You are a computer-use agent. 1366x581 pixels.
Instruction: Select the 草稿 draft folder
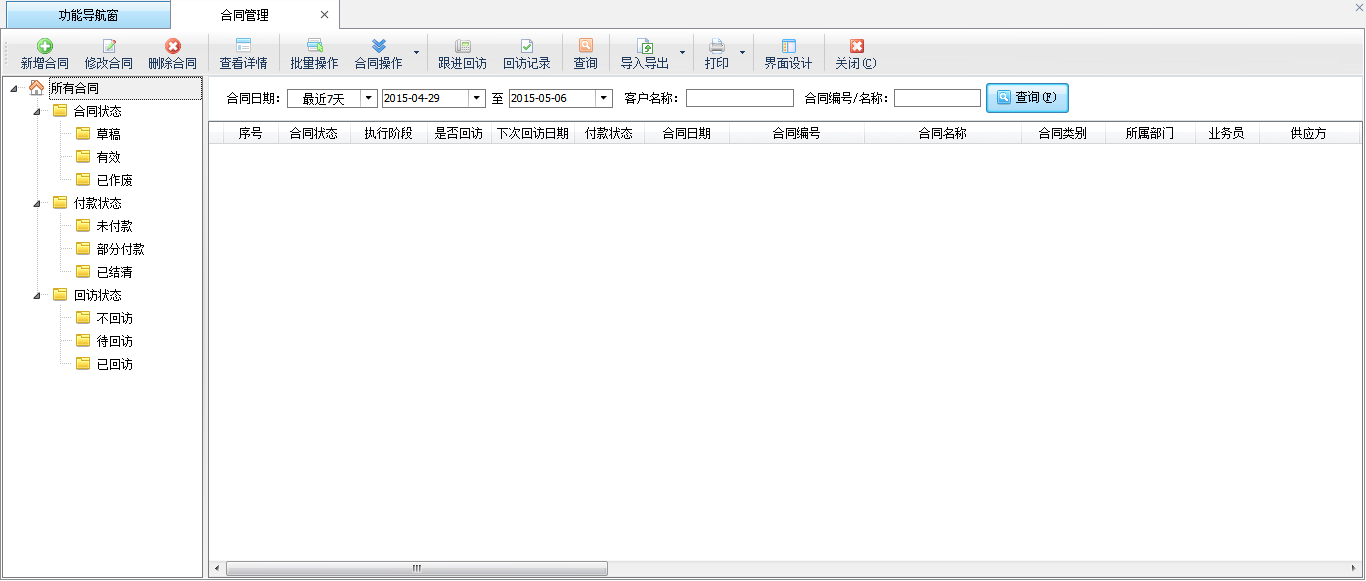pos(108,134)
